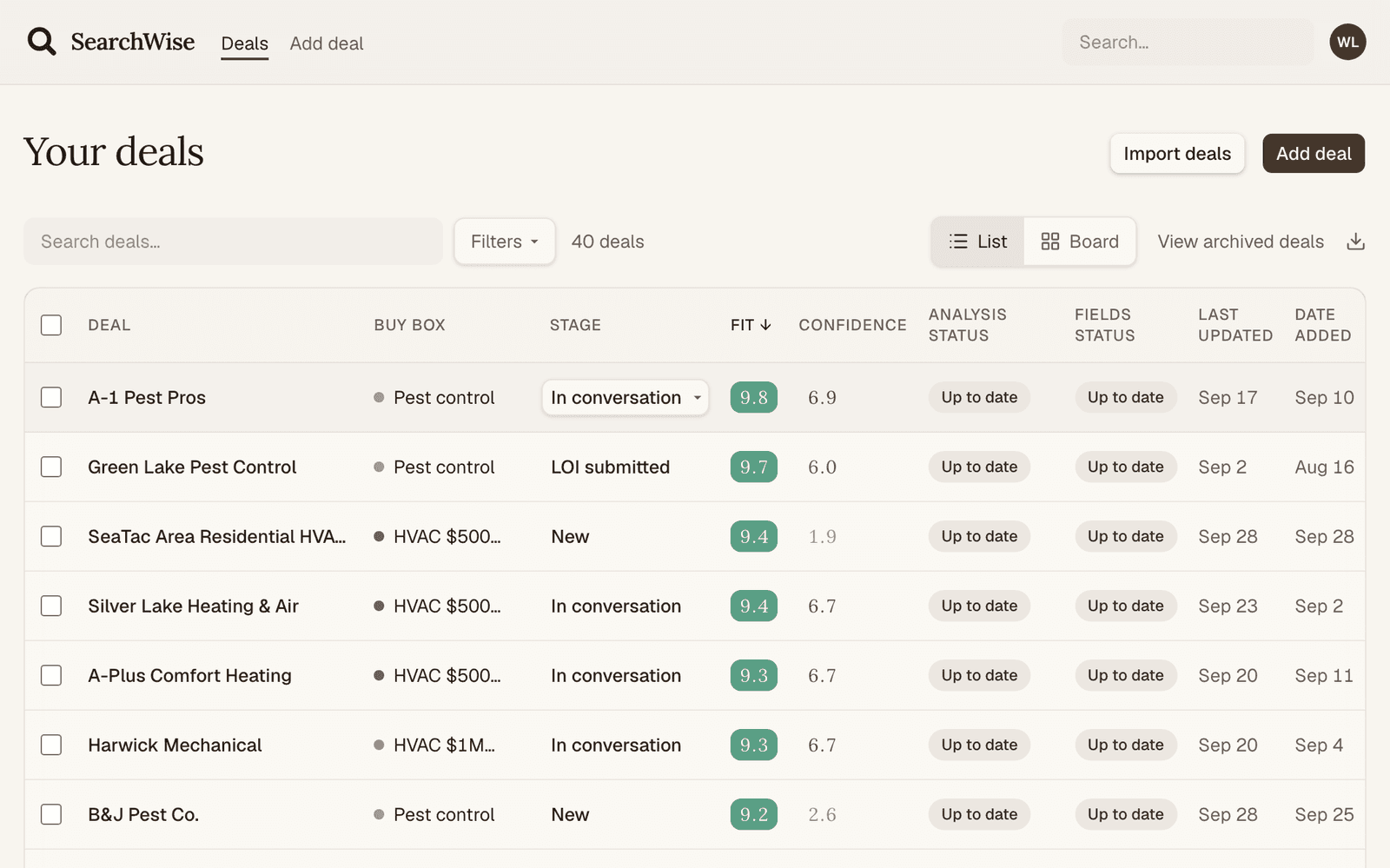
Task: Click the FIT 9.7 badge for Green Lake Pest Control
Action: pos(753,467)
